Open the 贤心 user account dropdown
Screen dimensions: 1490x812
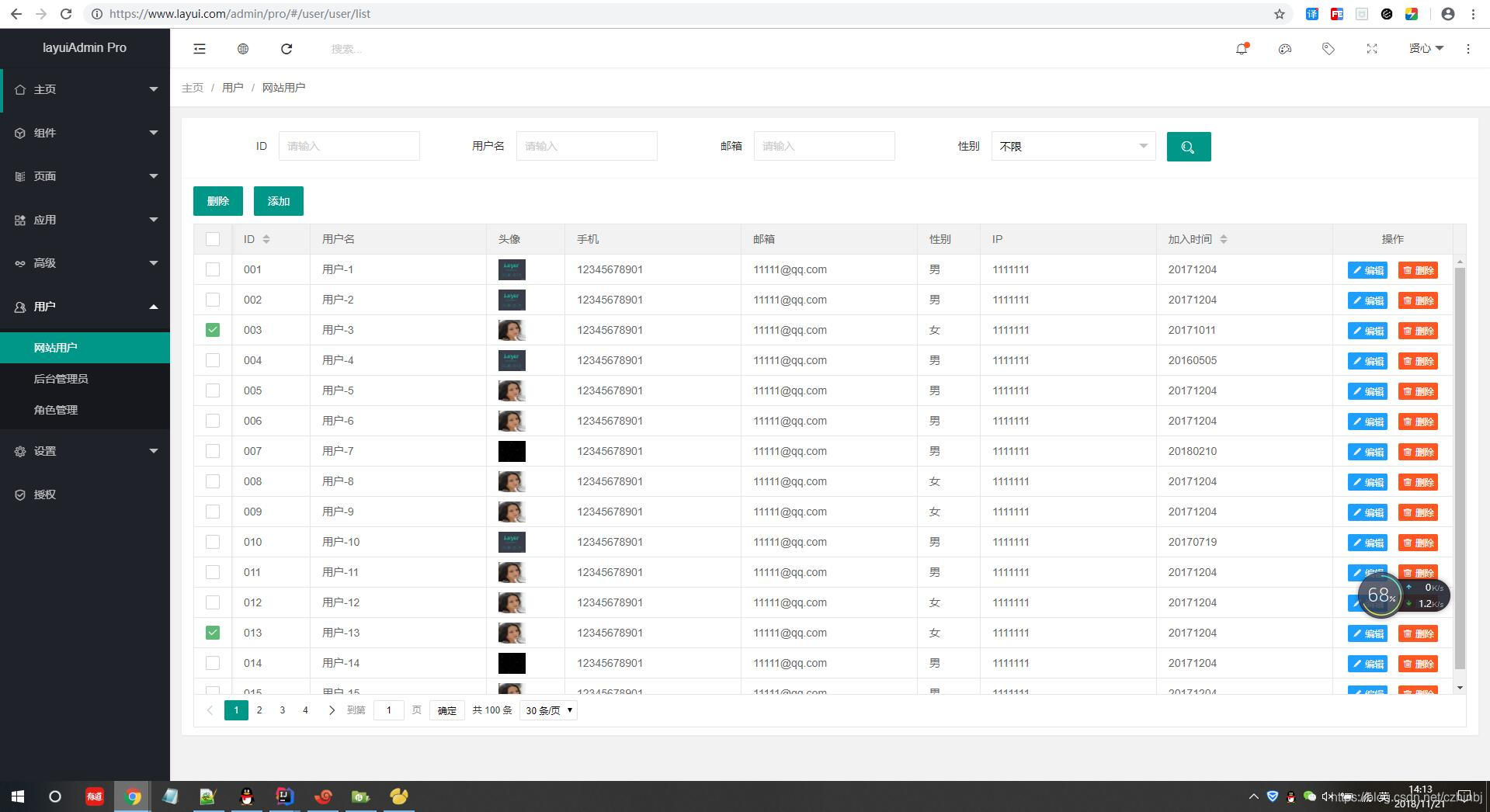coord(1426,48)
